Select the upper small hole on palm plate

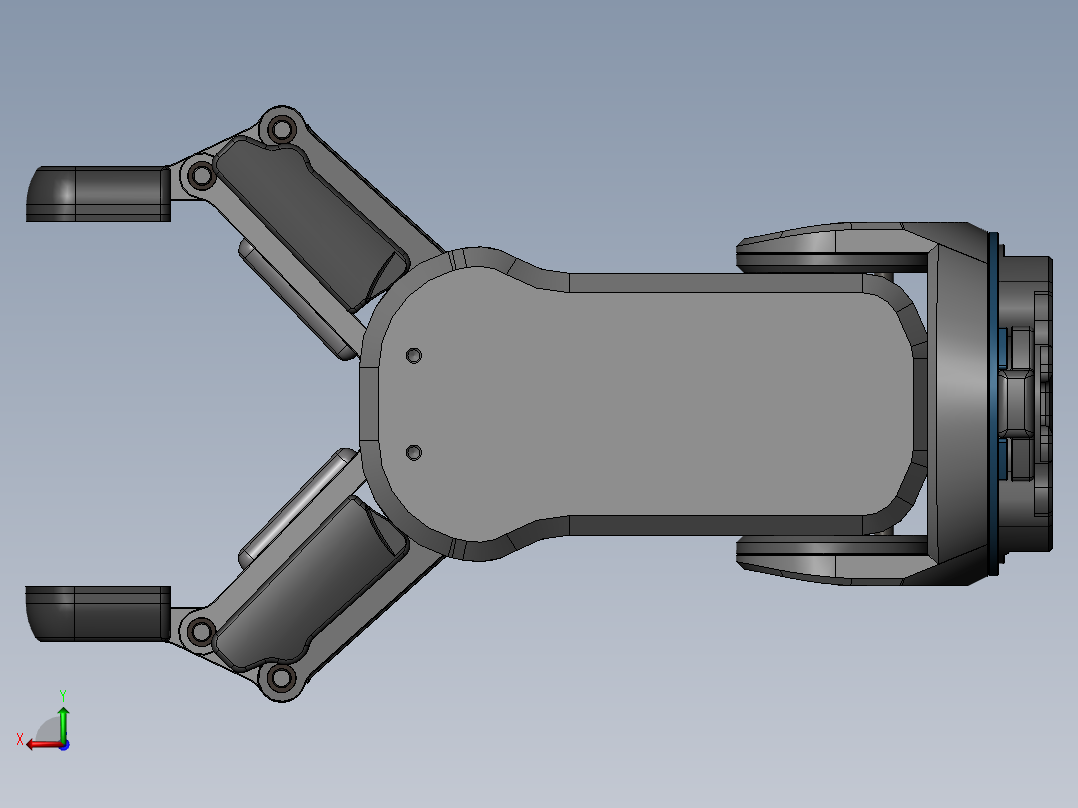[414, 355]
